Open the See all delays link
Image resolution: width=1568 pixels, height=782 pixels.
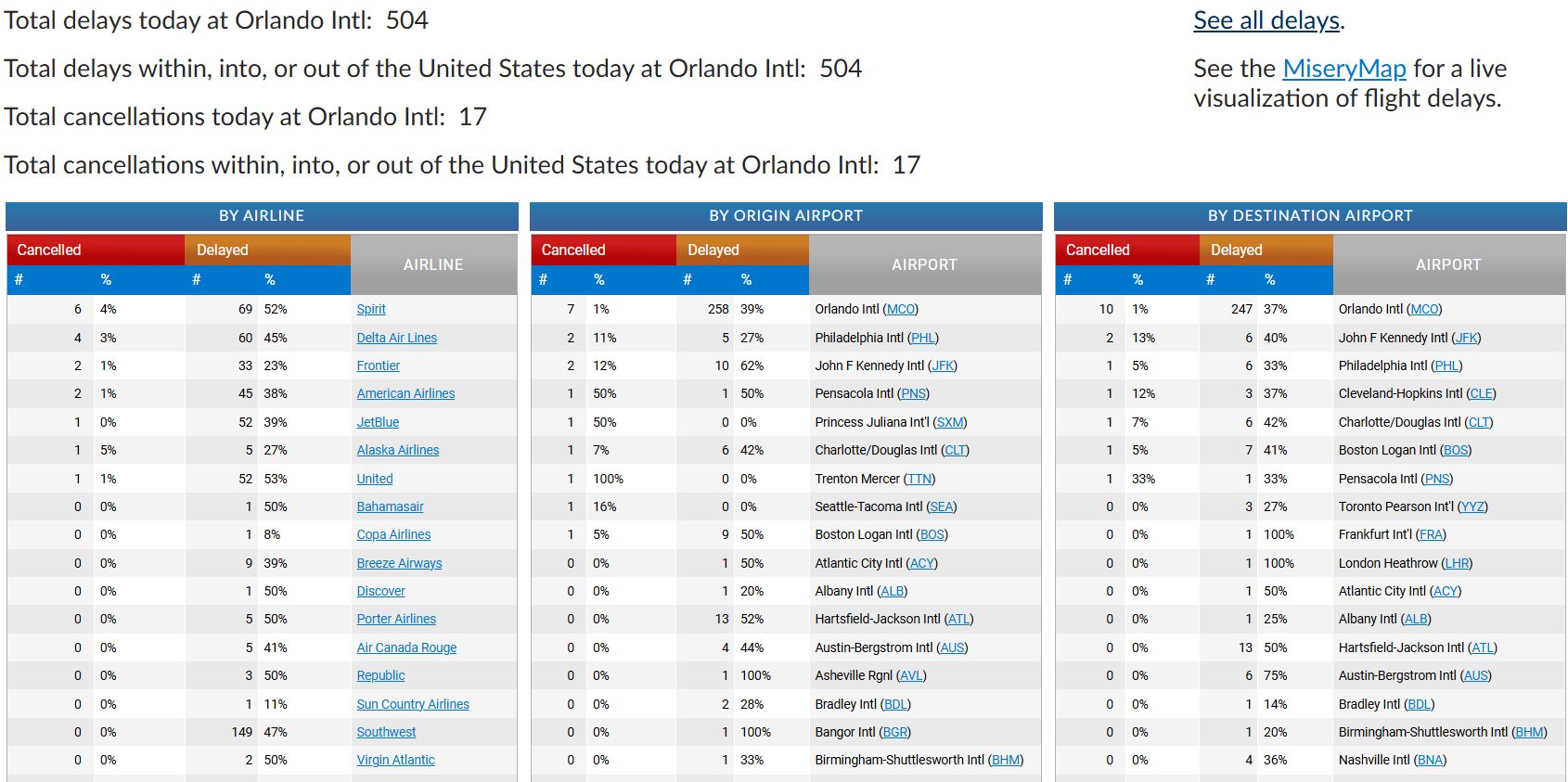click(1266, 20)
